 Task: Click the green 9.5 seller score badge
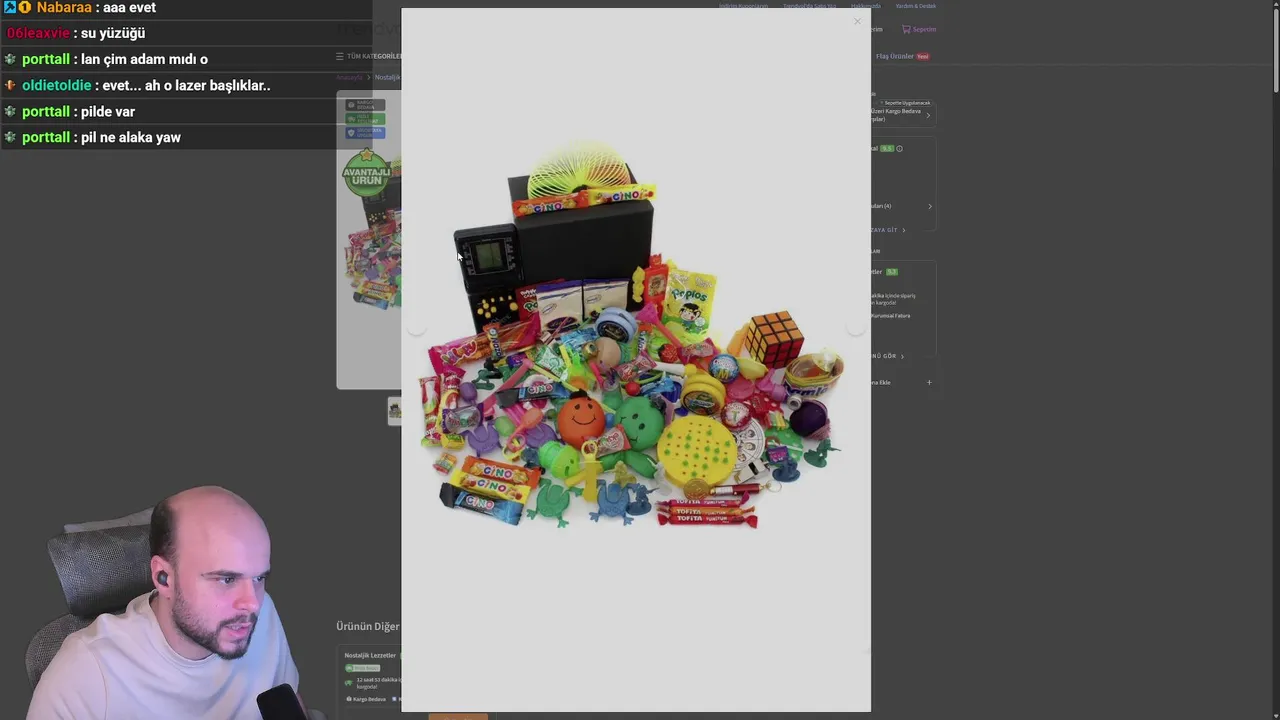point(886,149)
